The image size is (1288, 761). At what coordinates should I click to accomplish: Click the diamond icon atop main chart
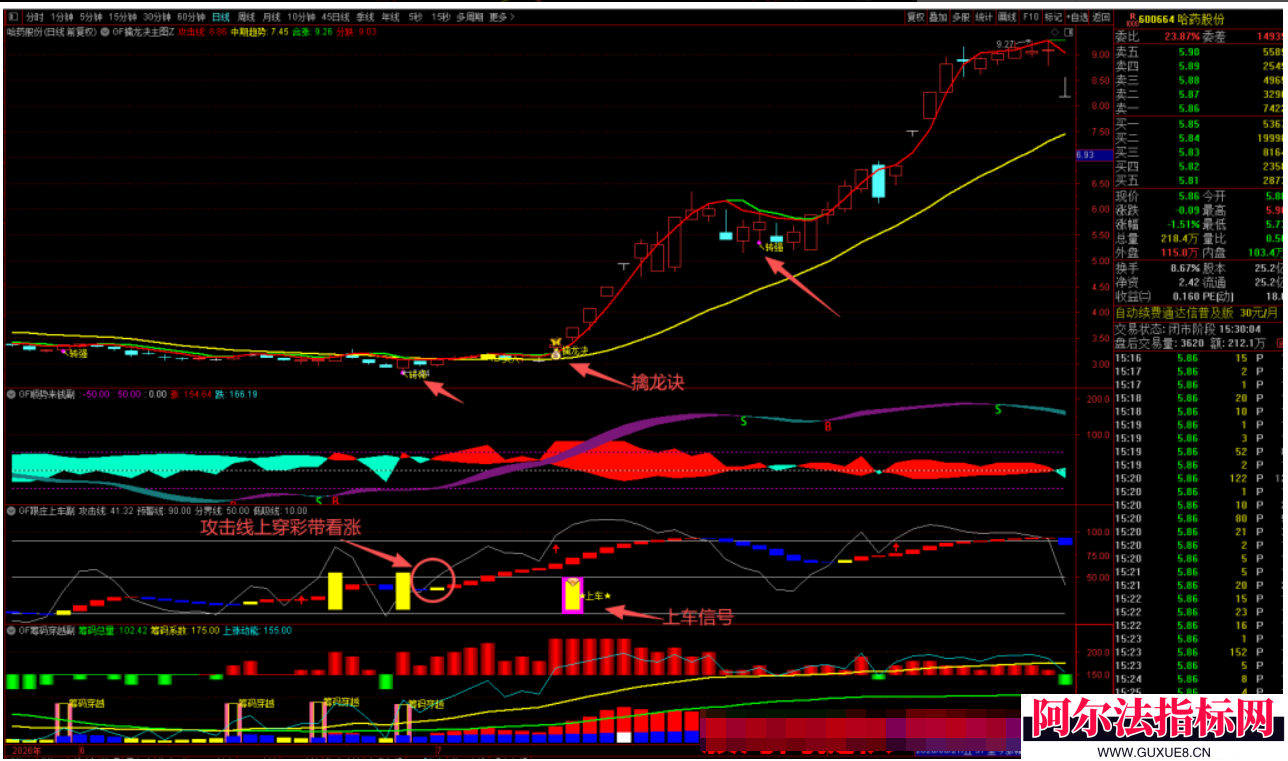pyautogui.click(x=1055, y=32)
